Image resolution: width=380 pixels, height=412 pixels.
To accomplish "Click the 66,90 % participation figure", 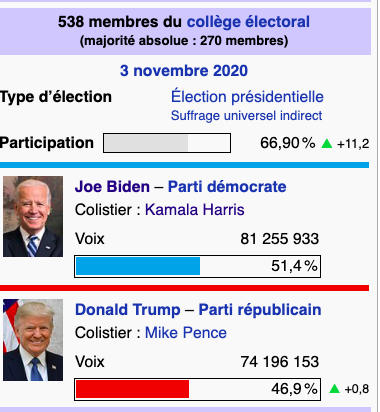I will [x=287, y=143].
